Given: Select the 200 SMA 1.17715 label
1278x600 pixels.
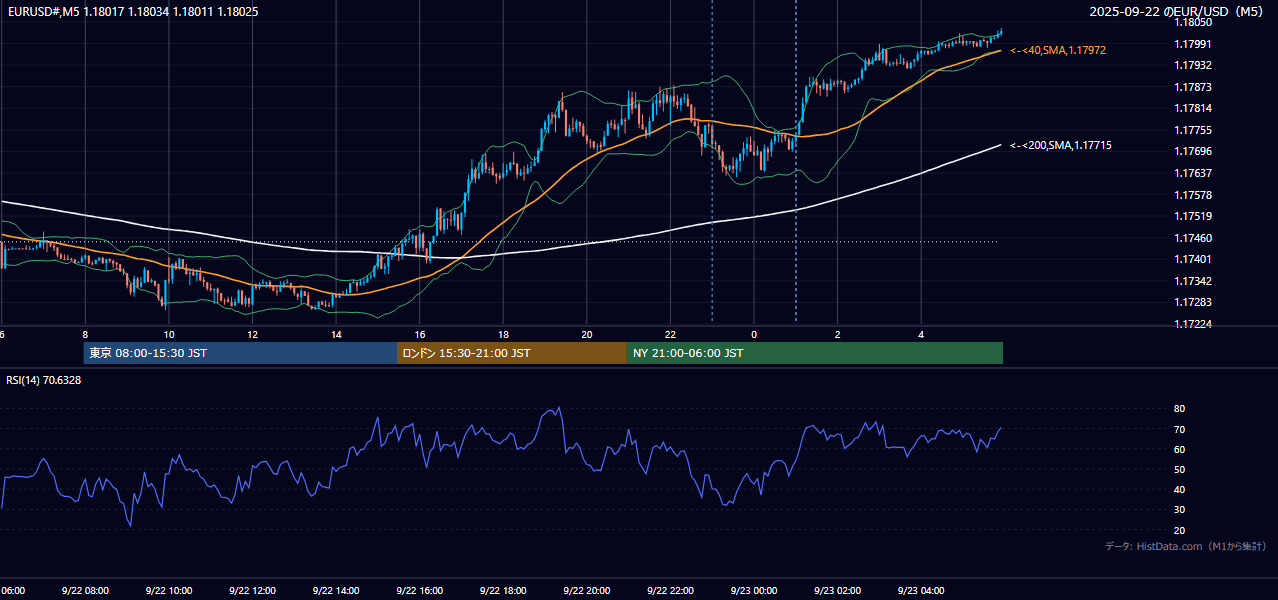Looking at the screenshot, I should [1061, 146].
